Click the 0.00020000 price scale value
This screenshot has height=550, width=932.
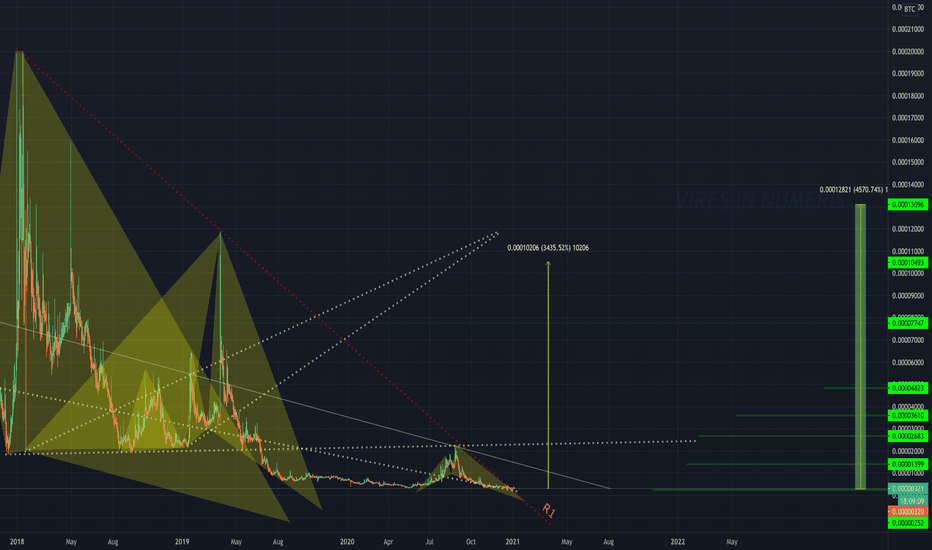click(908, 52)
